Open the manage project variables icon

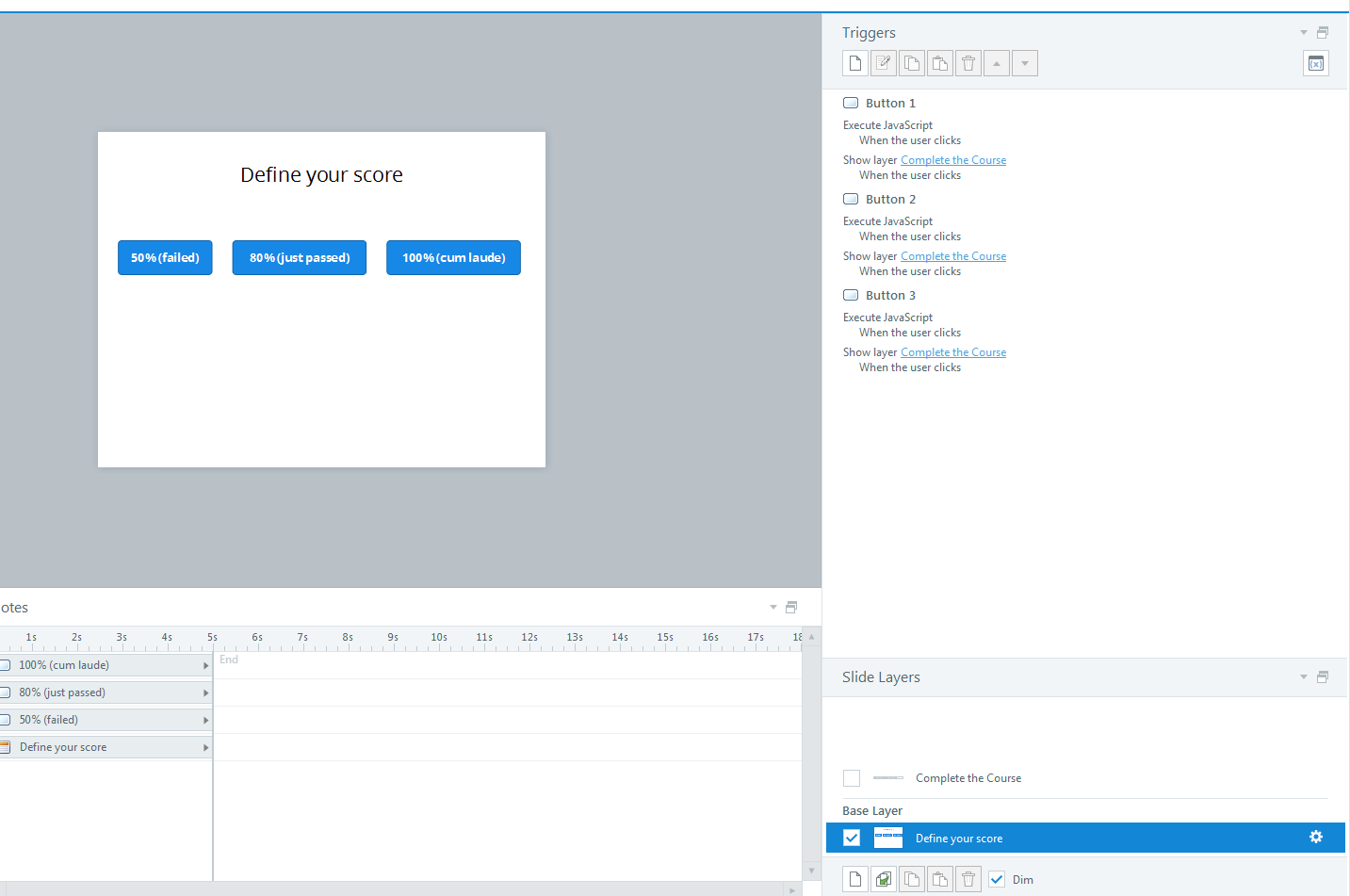click(1316, 63)
